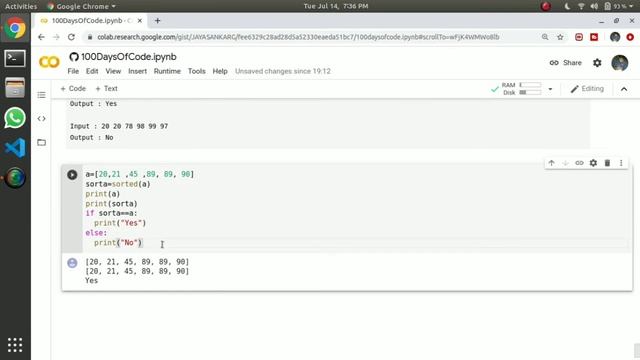The height and width of the screenshot is (360, 640).
Task: Click Unsaved changes since 19:12 text
Action: (282, 71)
